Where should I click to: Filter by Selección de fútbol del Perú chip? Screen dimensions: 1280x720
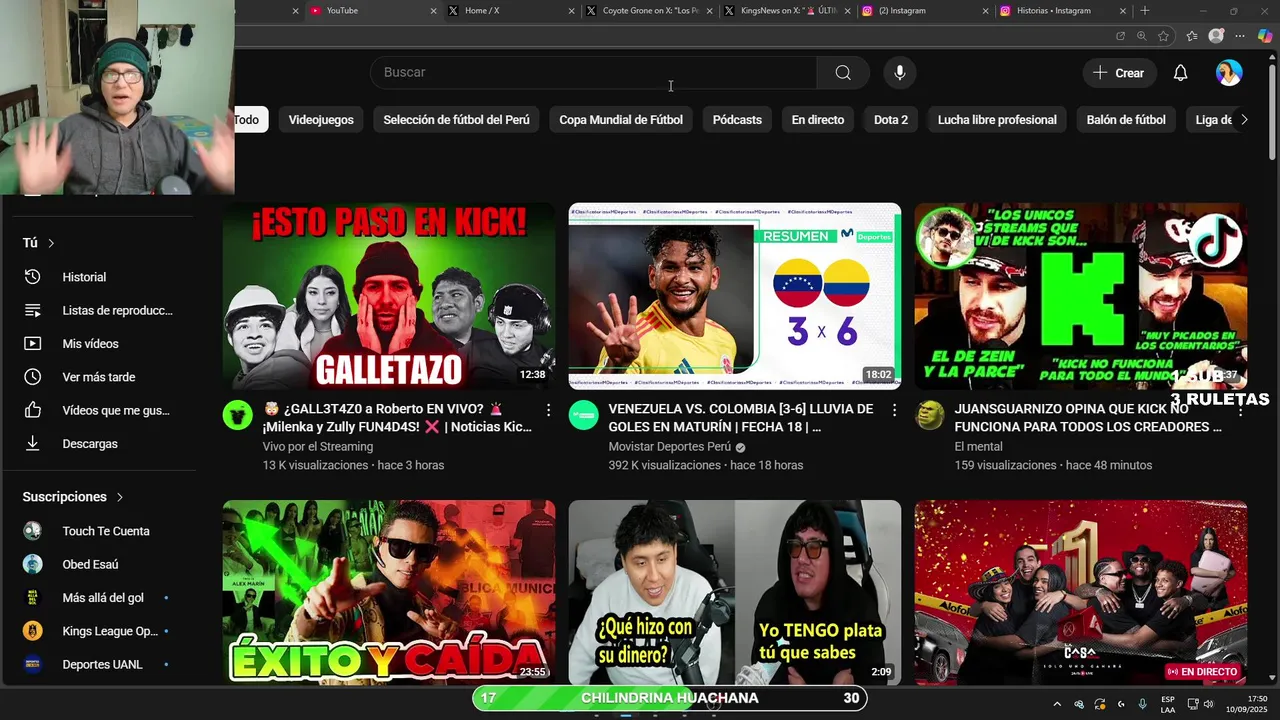click(456, 120)
